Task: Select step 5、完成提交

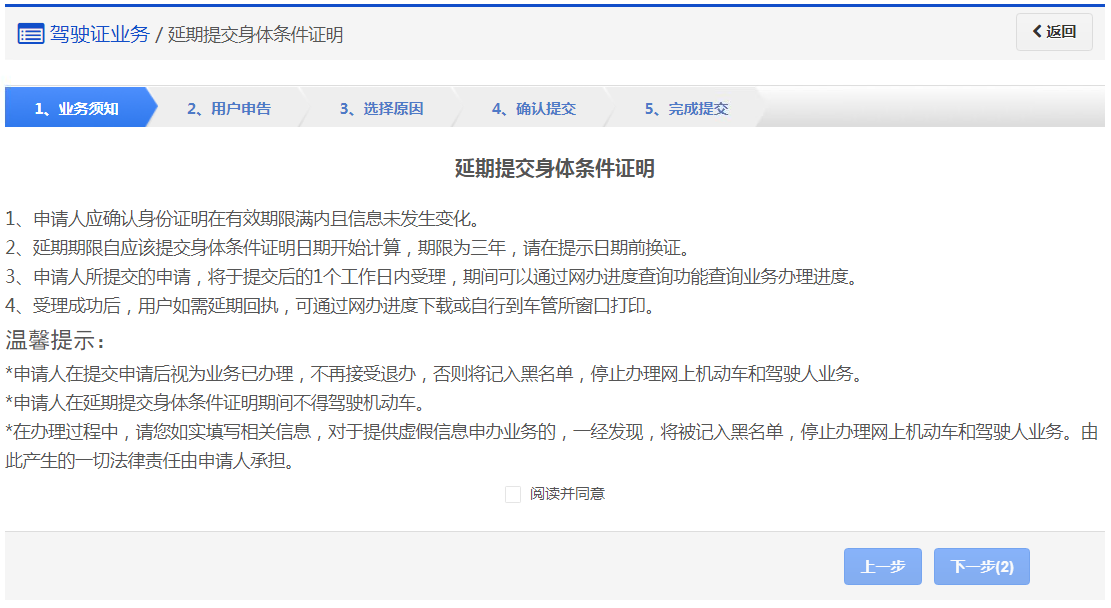Action: pyautogui.click(x=686, y=109)
